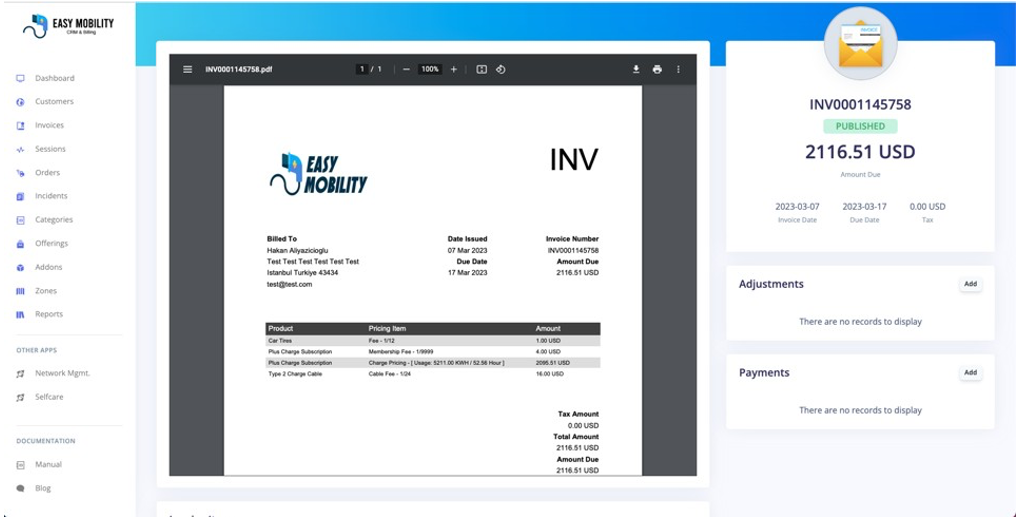The height and width of the screenshot is (517, 1017).
Task: Download the invoice PDF
Action: point(636,69)
